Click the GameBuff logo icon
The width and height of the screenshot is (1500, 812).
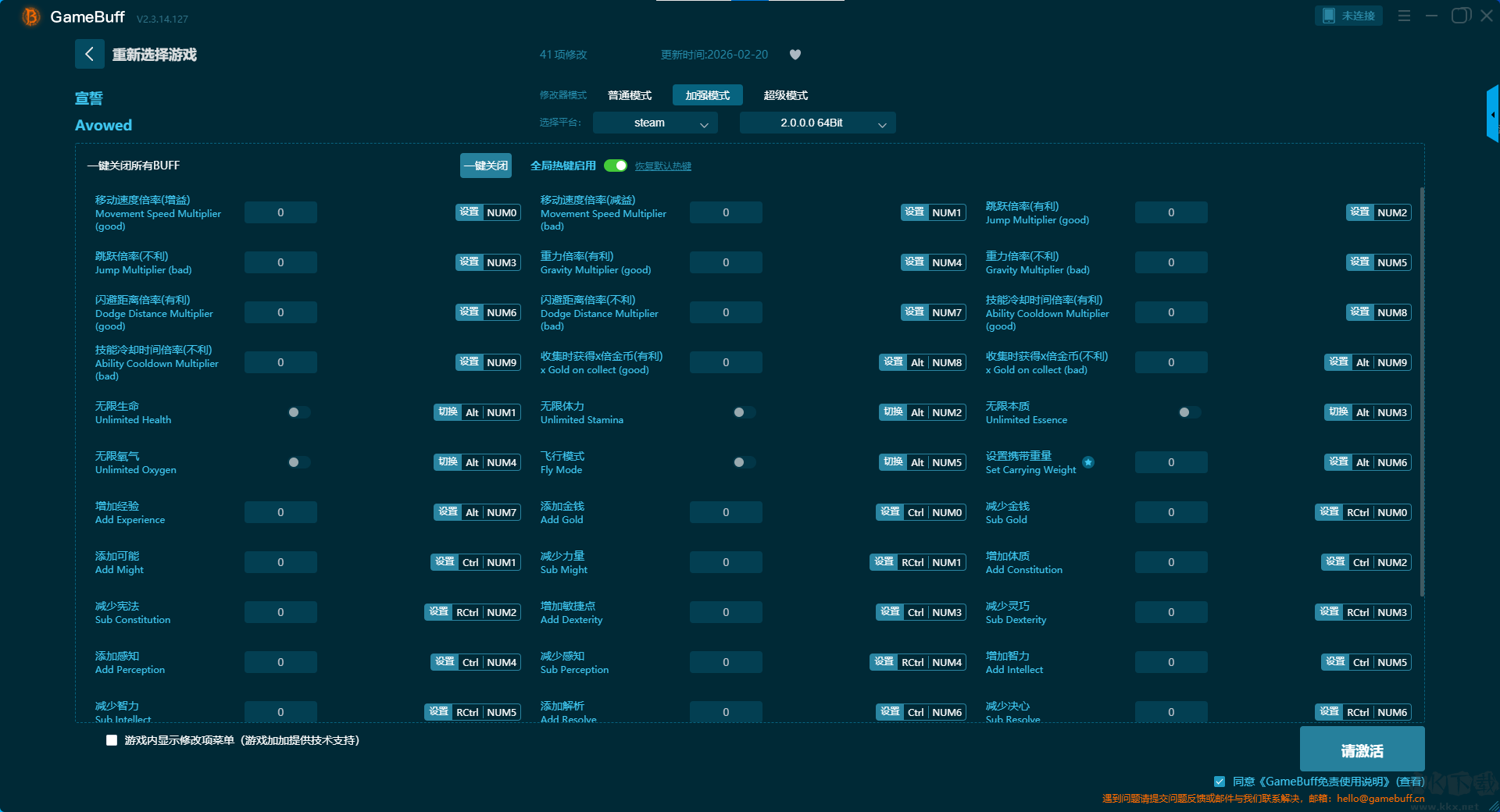[30, 16]
